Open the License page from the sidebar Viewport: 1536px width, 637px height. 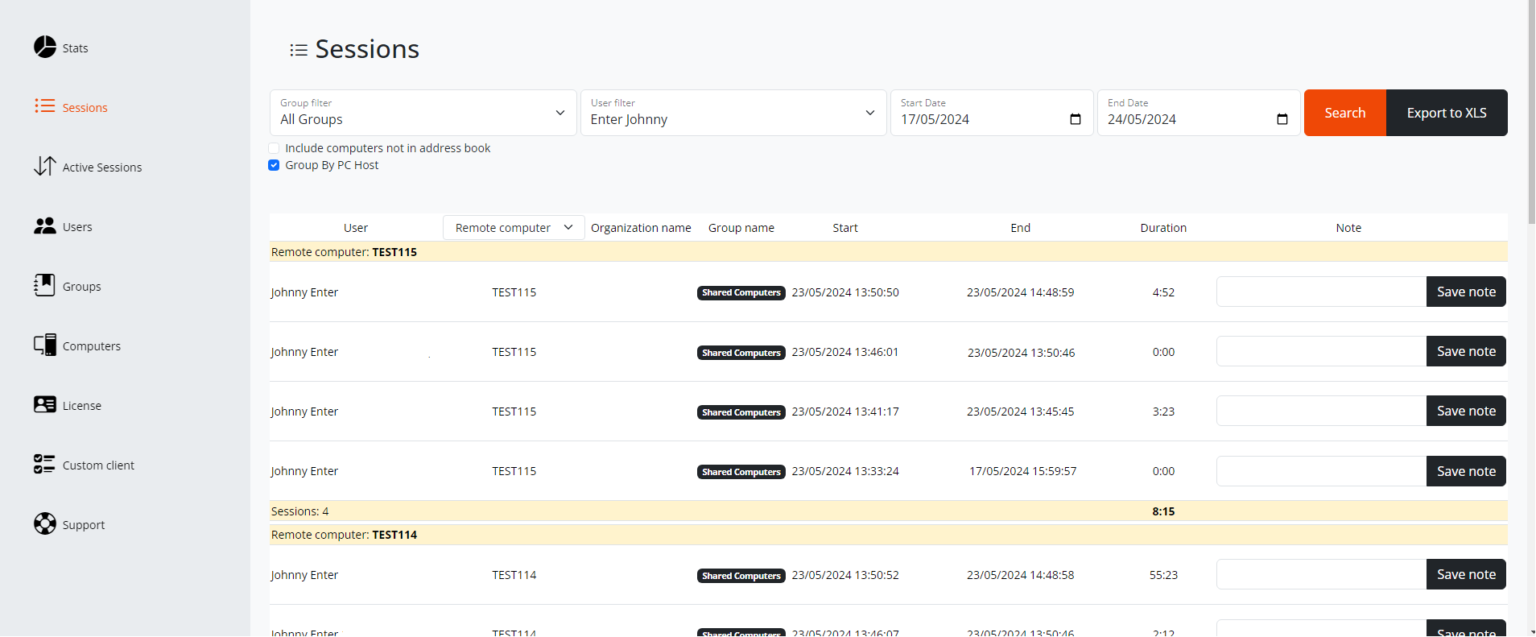coord(45,405)
